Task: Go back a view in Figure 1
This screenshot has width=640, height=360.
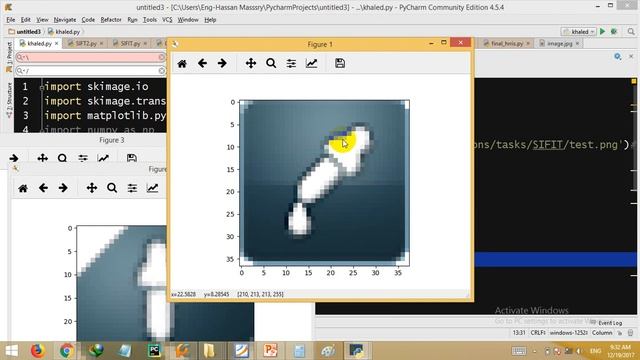Action: click(x=202, y=63)
